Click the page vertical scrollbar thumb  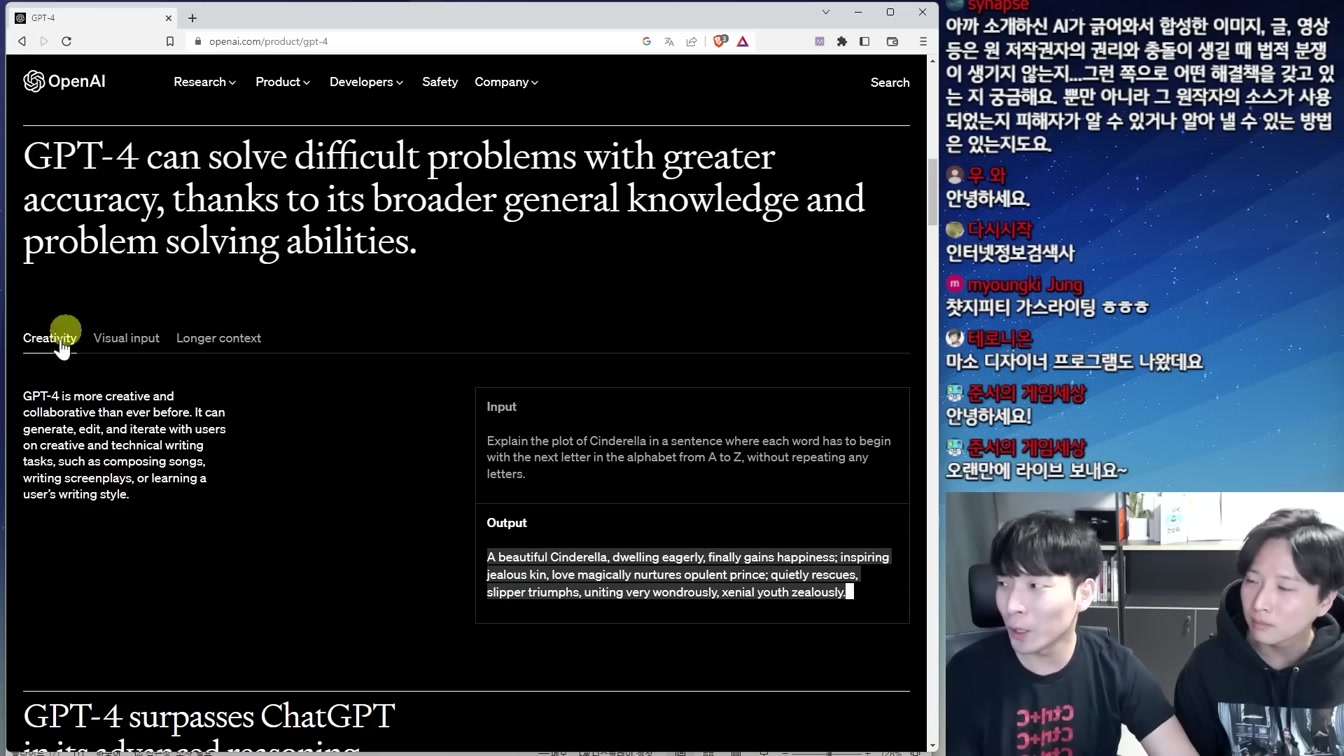933,190
